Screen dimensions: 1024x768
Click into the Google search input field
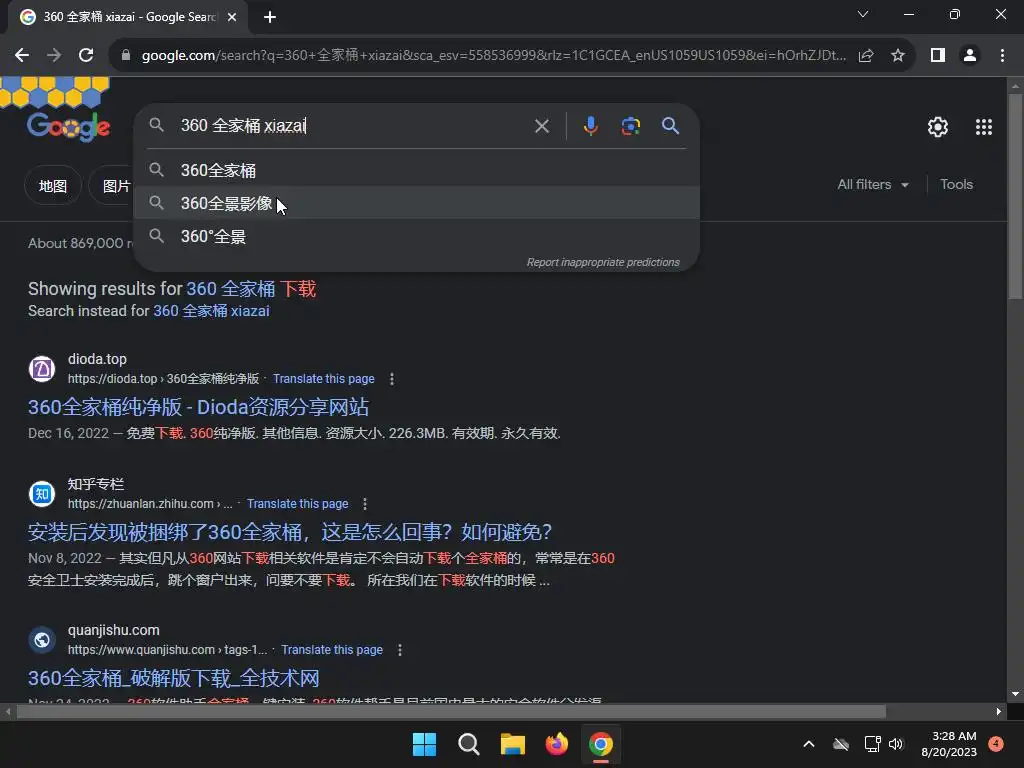351,125
